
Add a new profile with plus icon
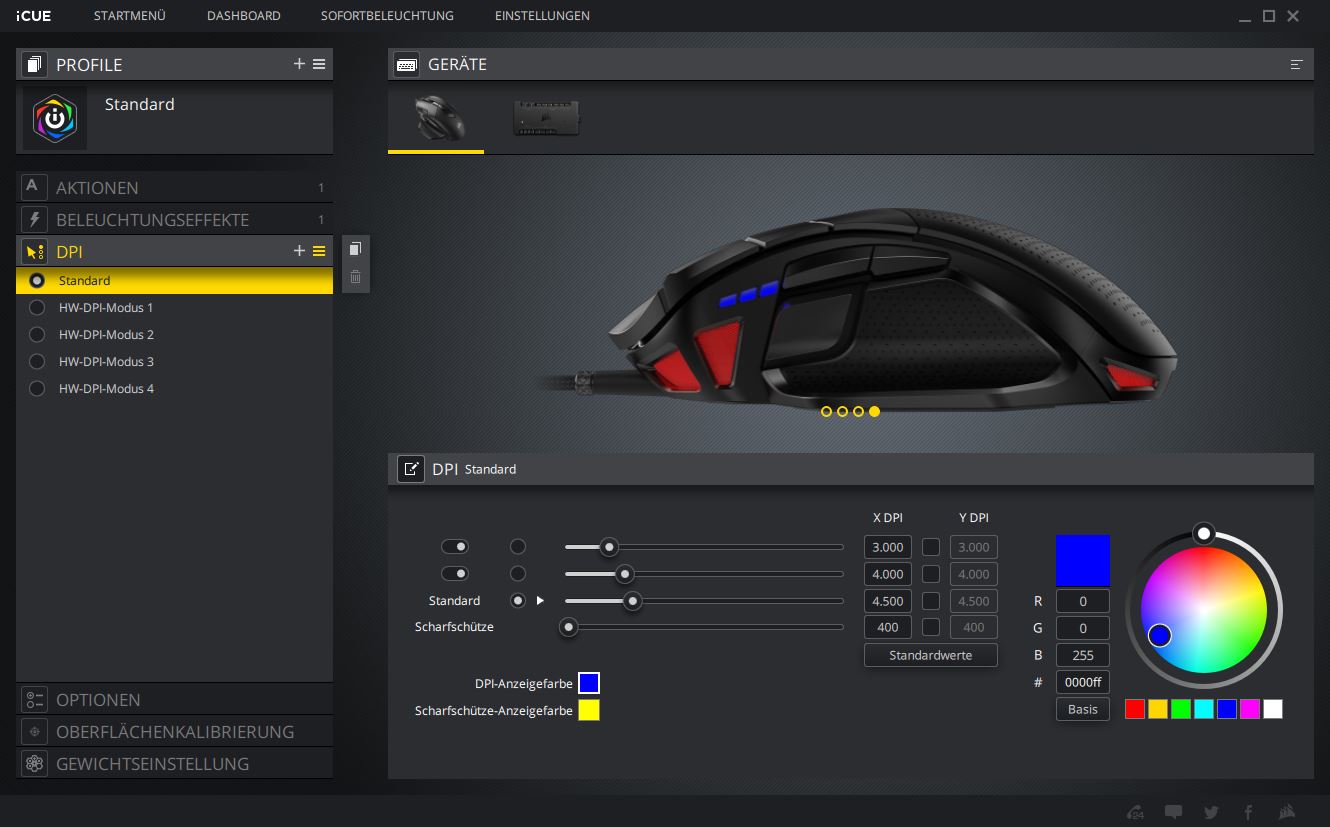[299, 64]
